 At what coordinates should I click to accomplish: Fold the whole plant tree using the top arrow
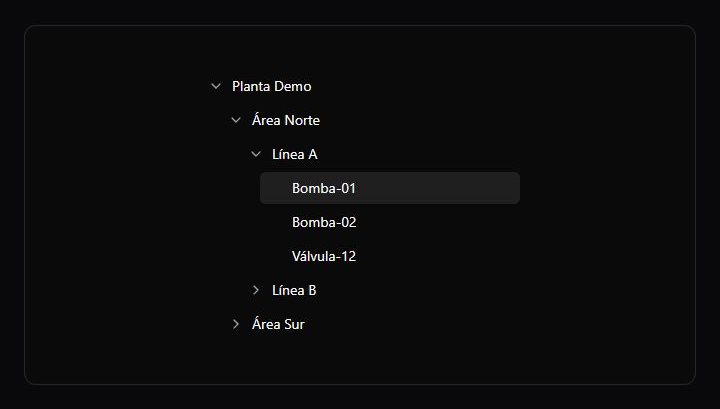coord(216,86)
